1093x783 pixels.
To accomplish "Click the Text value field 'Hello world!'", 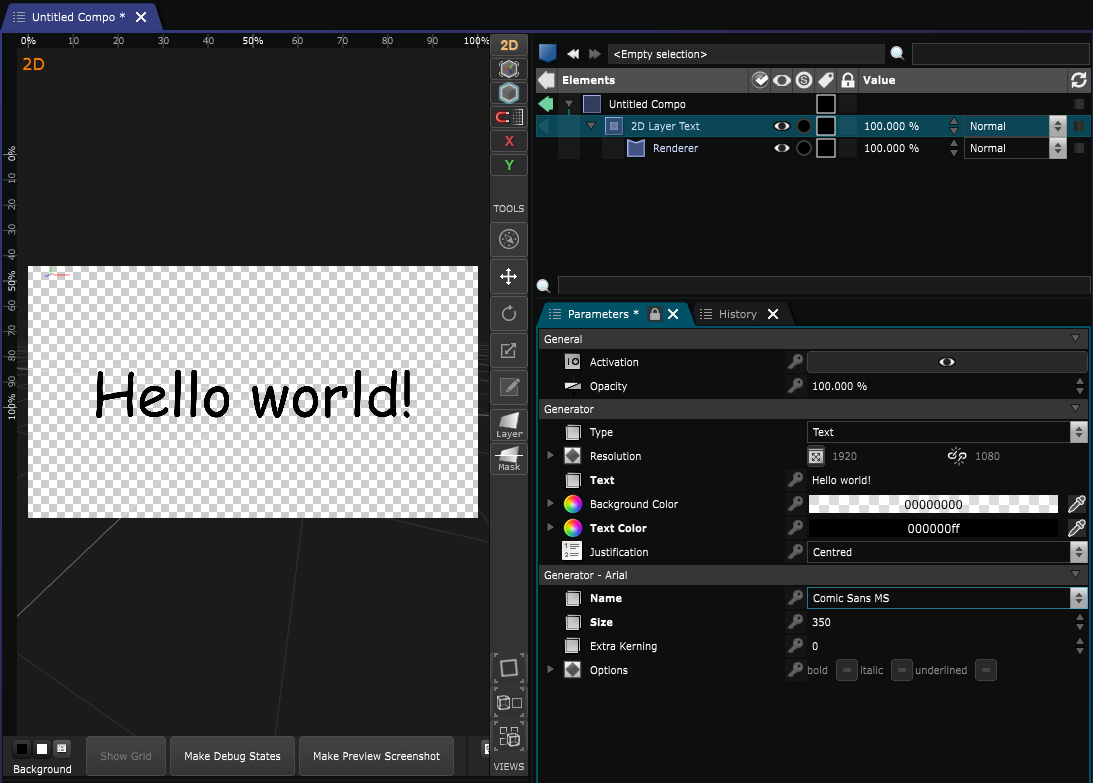I will click(940, 480).
